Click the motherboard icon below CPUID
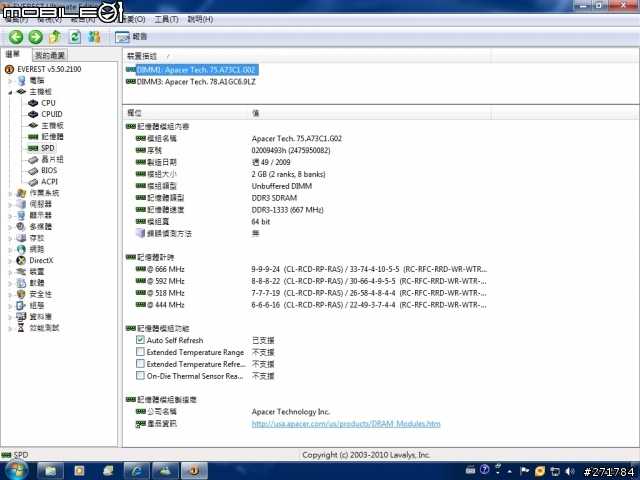 click(x=33, y=125)
